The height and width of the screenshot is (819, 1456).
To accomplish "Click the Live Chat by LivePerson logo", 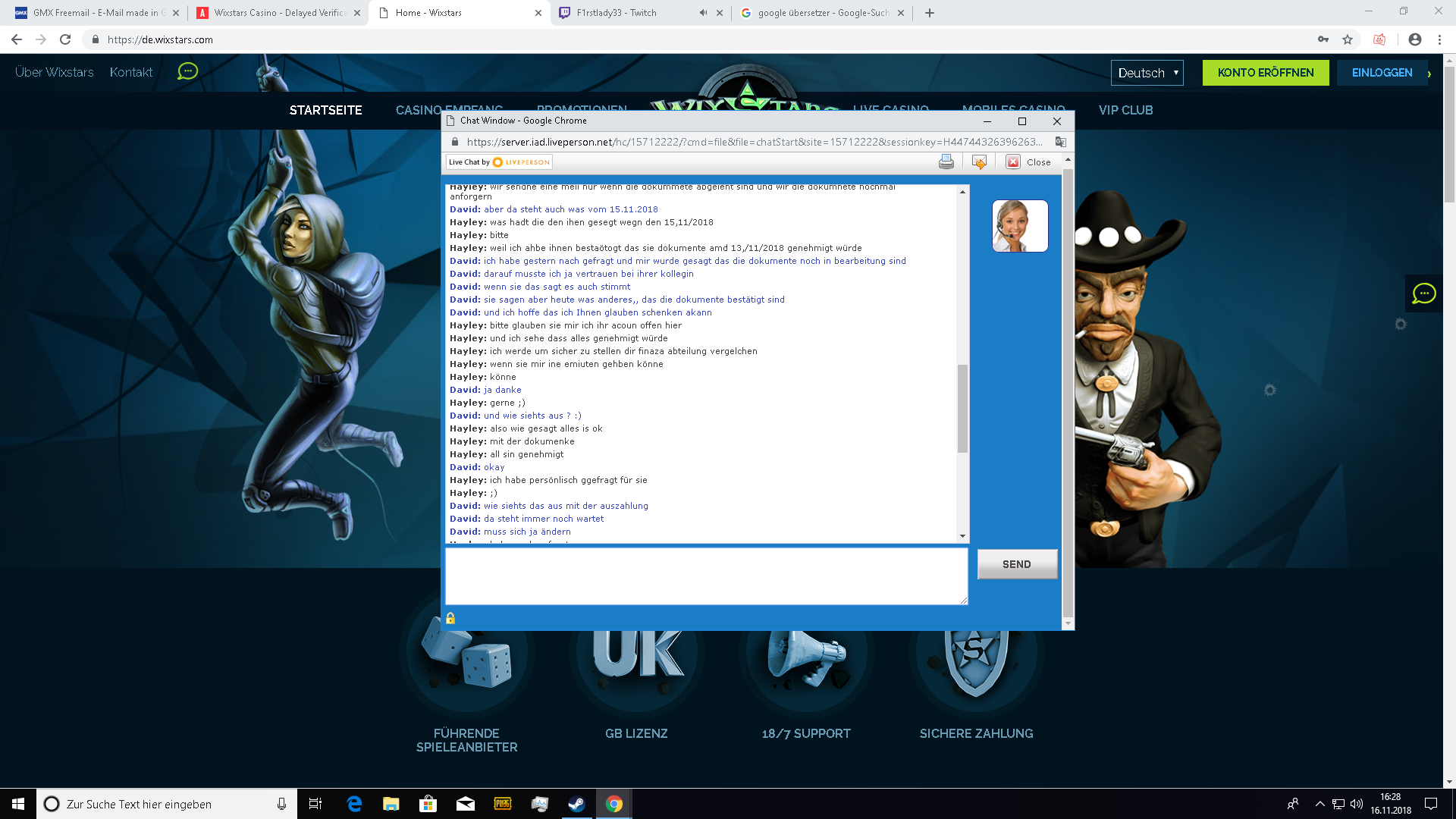I will (x=499, y=162).
